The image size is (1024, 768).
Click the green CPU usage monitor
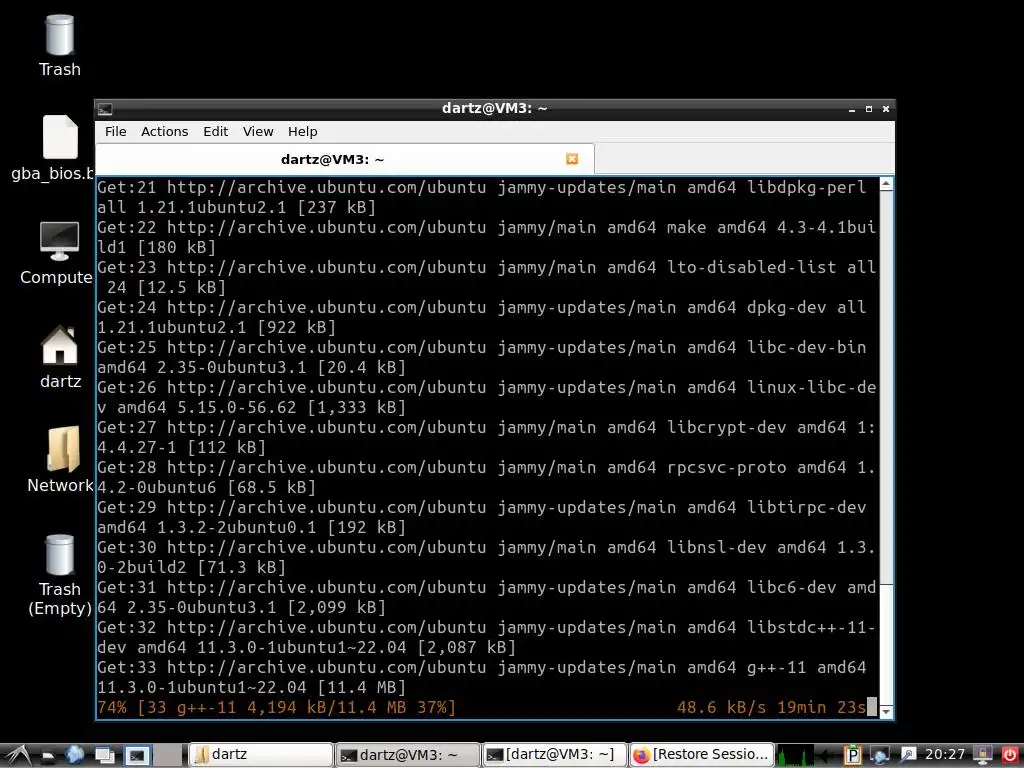pos(795,755)
